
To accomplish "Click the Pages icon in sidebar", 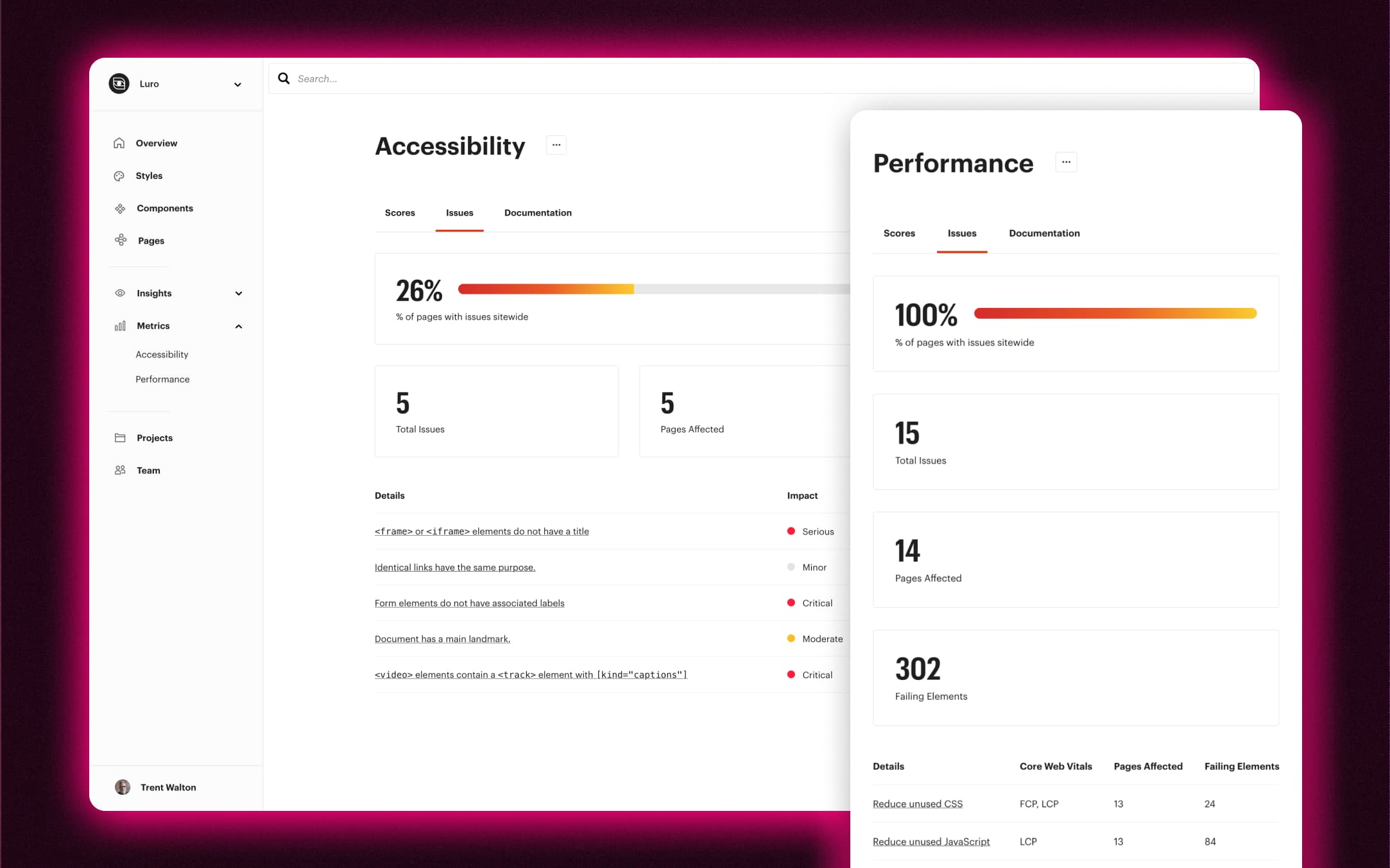I will [x=120, y=240].
